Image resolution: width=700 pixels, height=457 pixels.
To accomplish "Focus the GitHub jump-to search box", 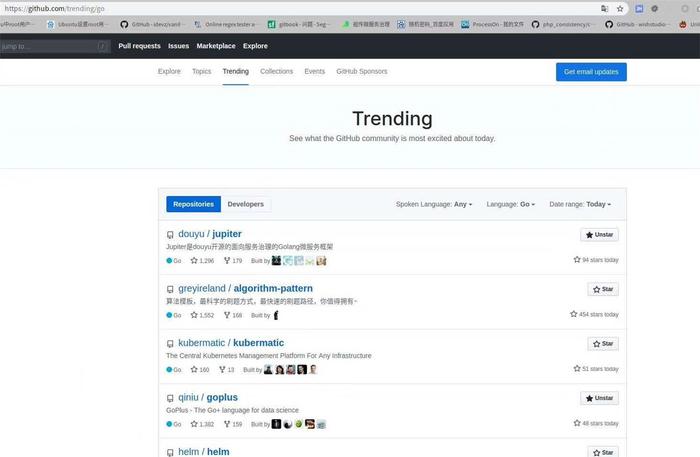I will point(54,46).
